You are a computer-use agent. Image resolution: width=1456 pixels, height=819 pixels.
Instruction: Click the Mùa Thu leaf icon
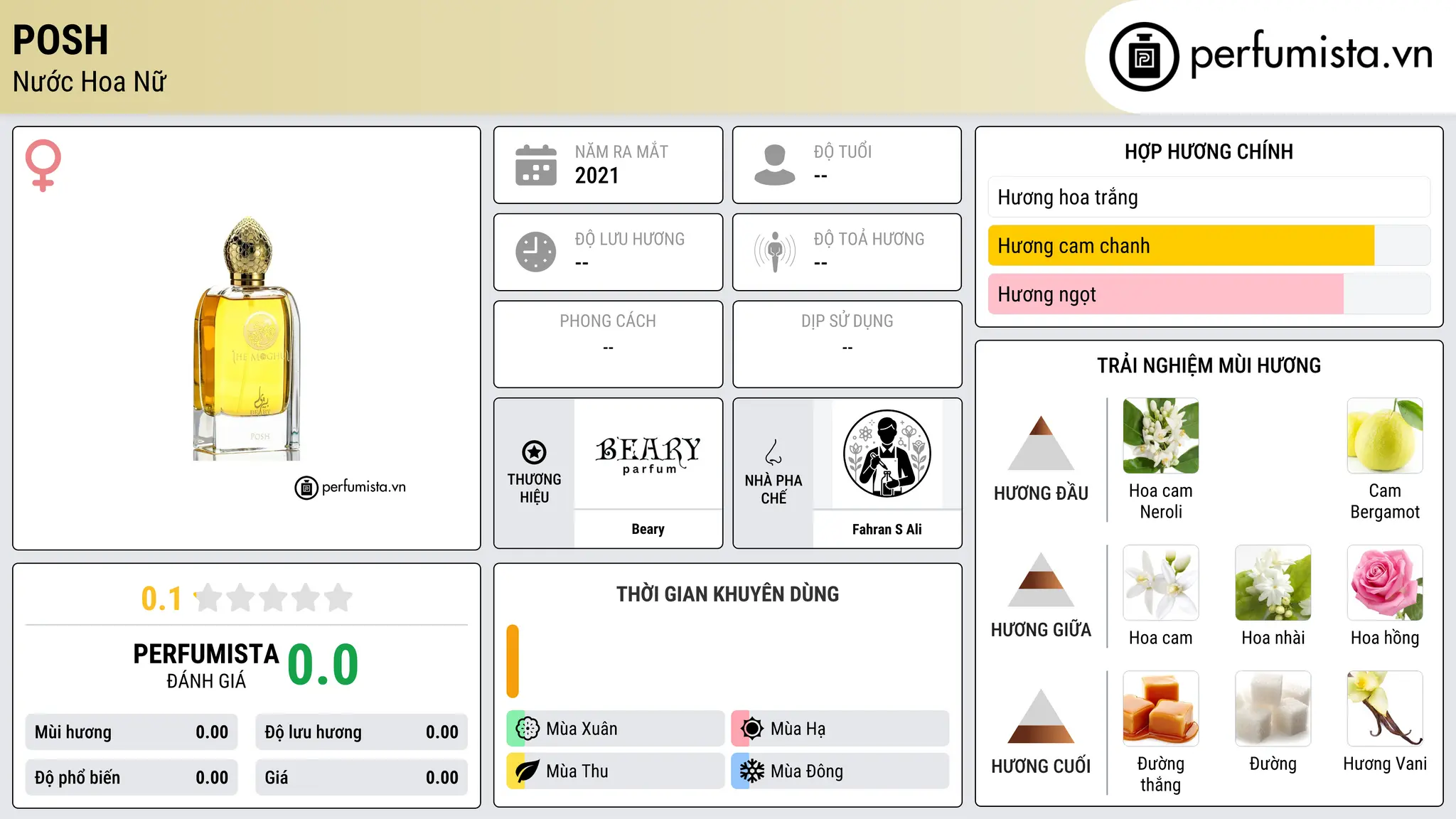(x=528, y=771)
